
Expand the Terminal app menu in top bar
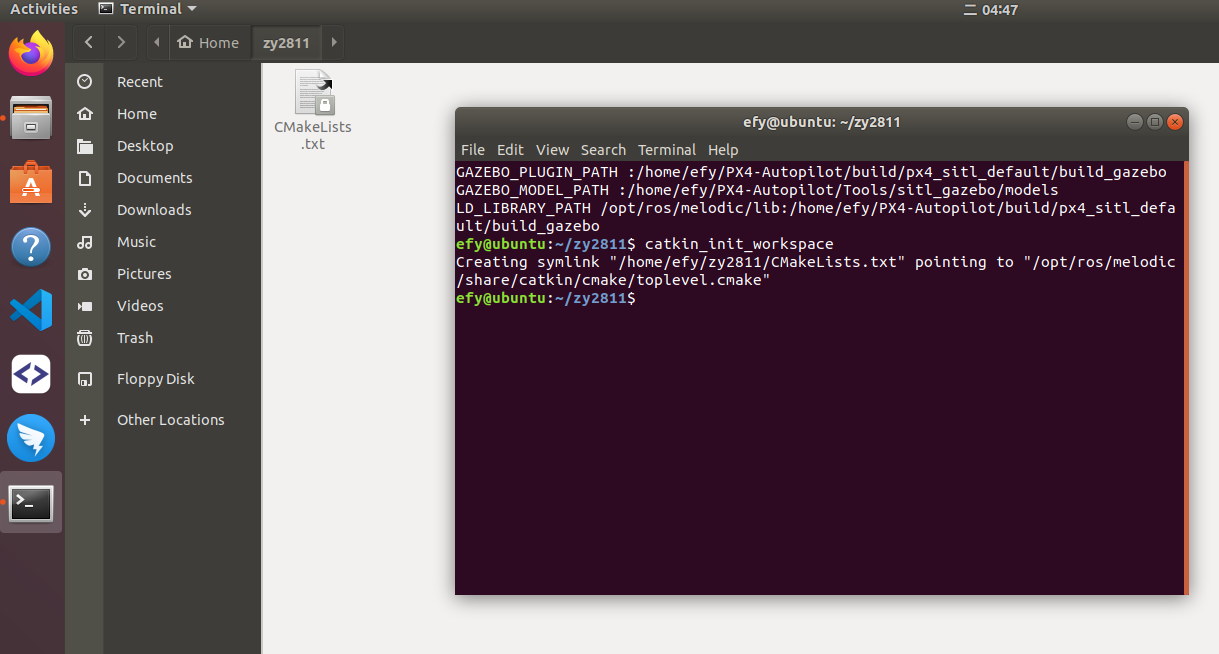coord(148,9)
